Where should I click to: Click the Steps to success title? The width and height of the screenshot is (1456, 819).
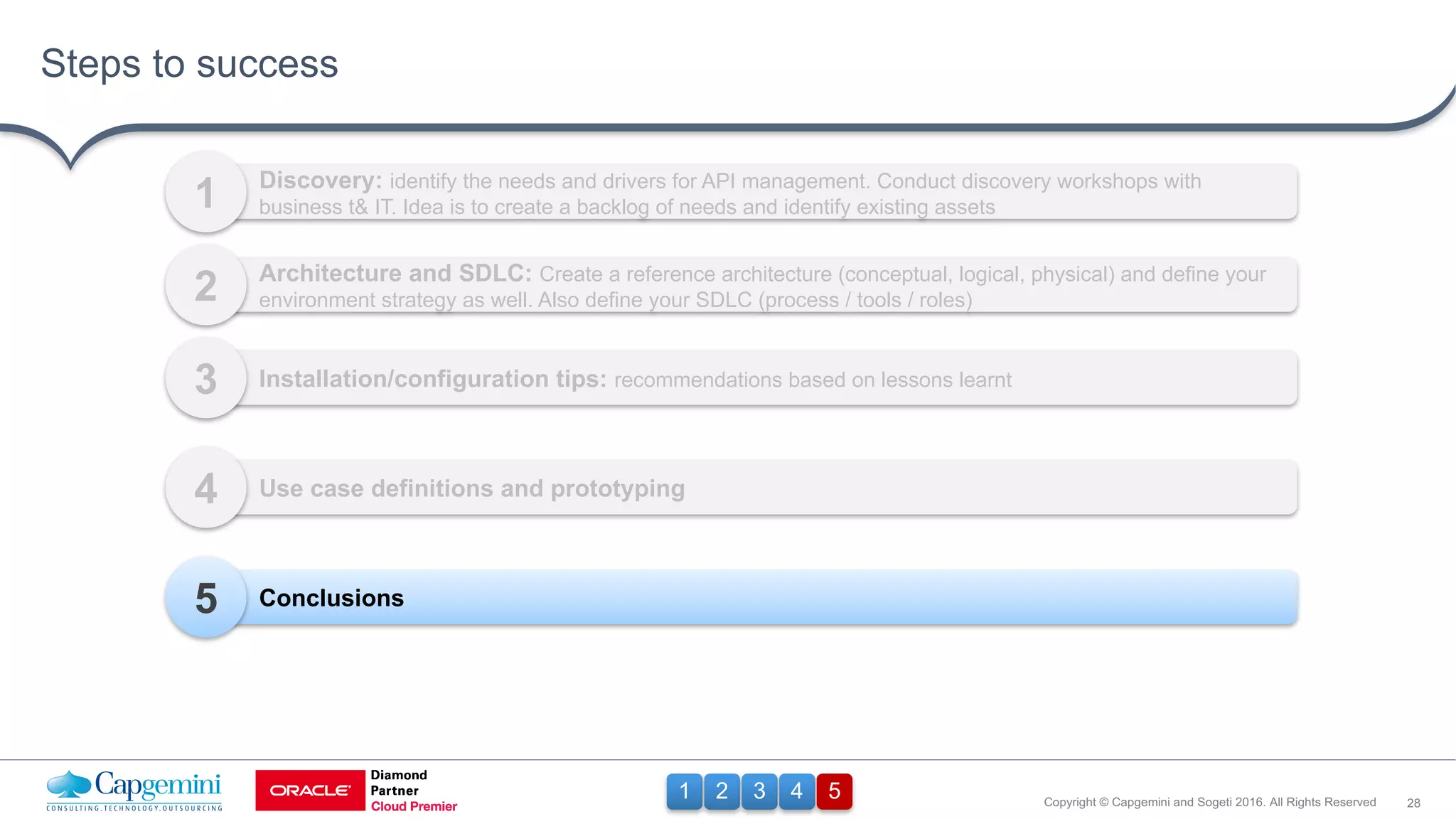click(189, 64)
